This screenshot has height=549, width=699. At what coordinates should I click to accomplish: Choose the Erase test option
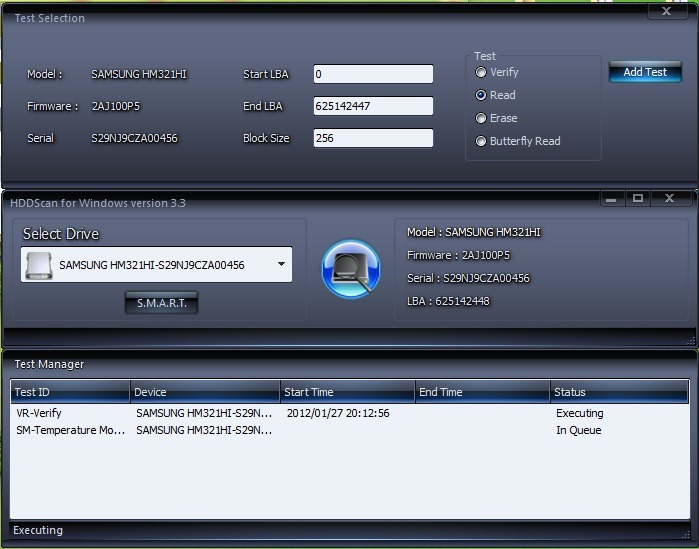(x=481, y=118)
